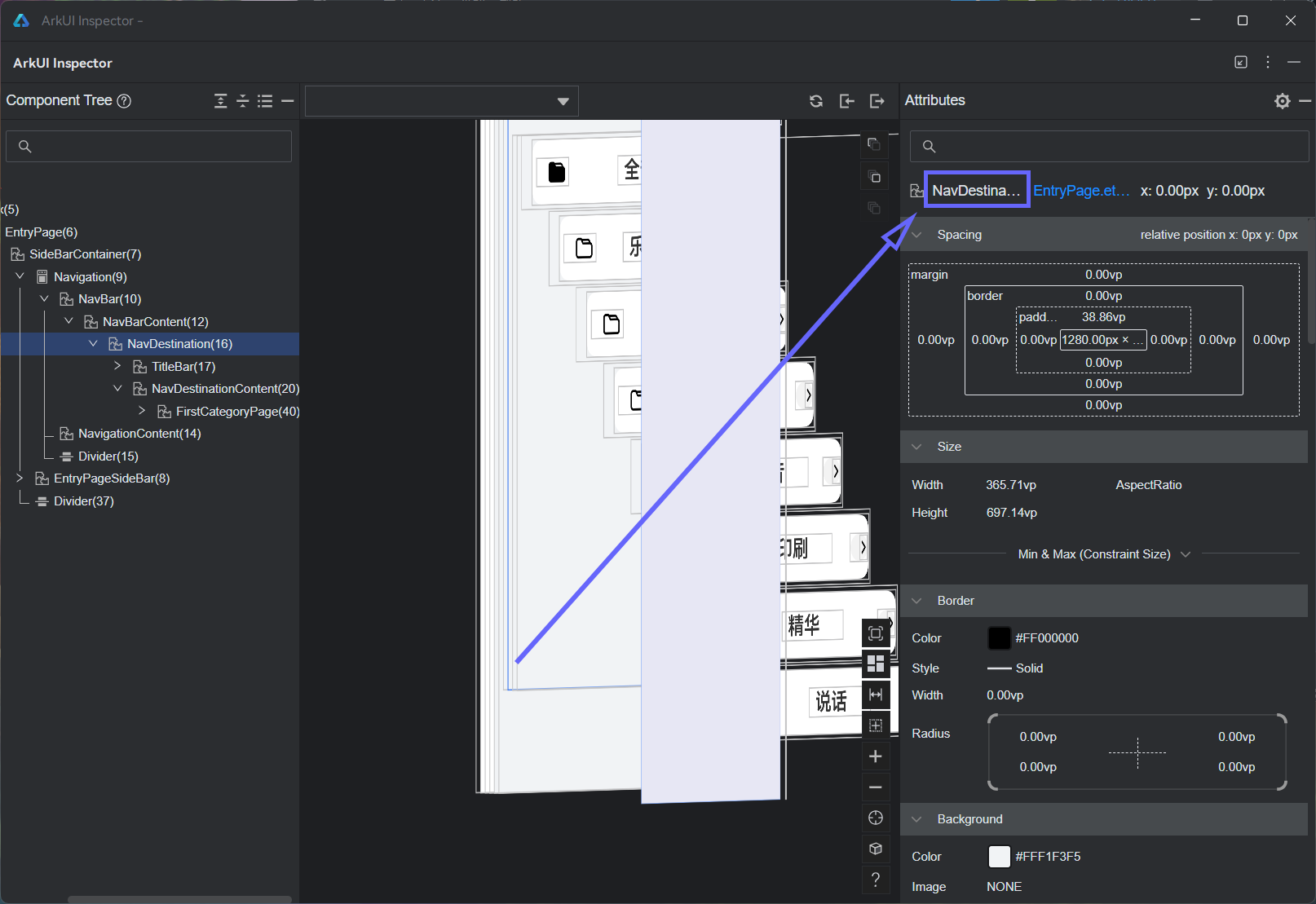Viewport: 1316px width, 904px height.
Task: Click the expand-all icon in Component Tree header
Action: coord(220,101)
